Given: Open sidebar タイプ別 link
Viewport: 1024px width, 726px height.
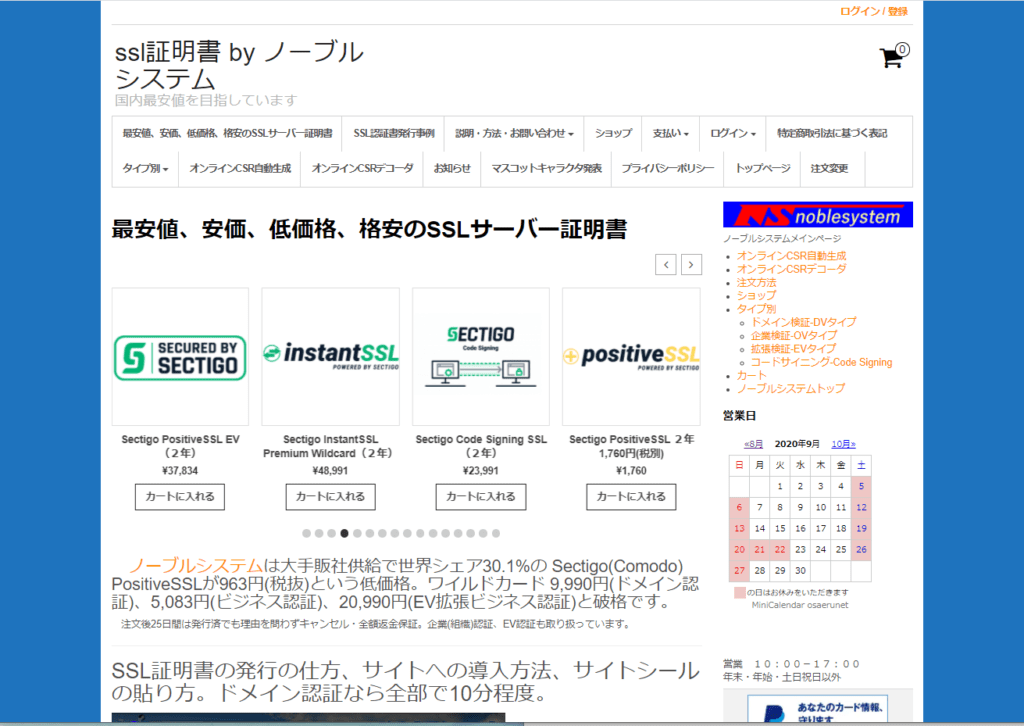Looking at the screenshot, I should 756,309.
